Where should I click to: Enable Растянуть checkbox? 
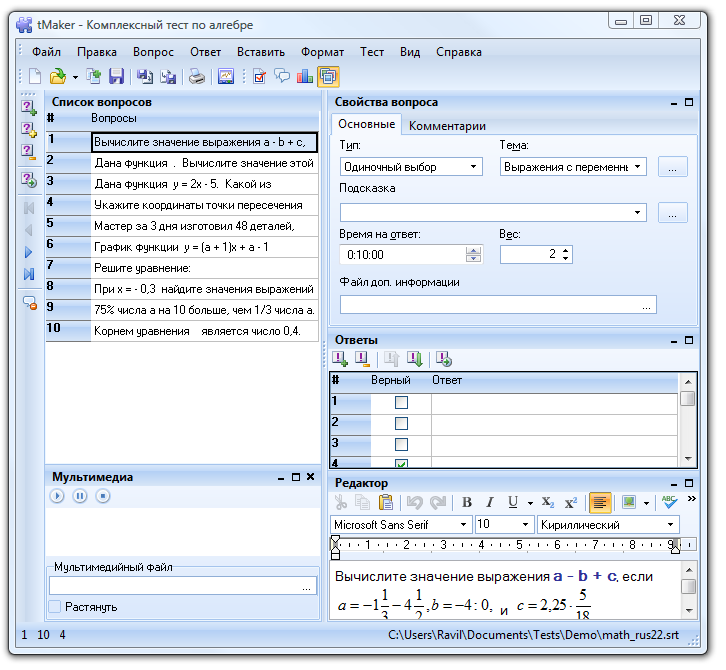pyautogui.click(x=55, y=606)
